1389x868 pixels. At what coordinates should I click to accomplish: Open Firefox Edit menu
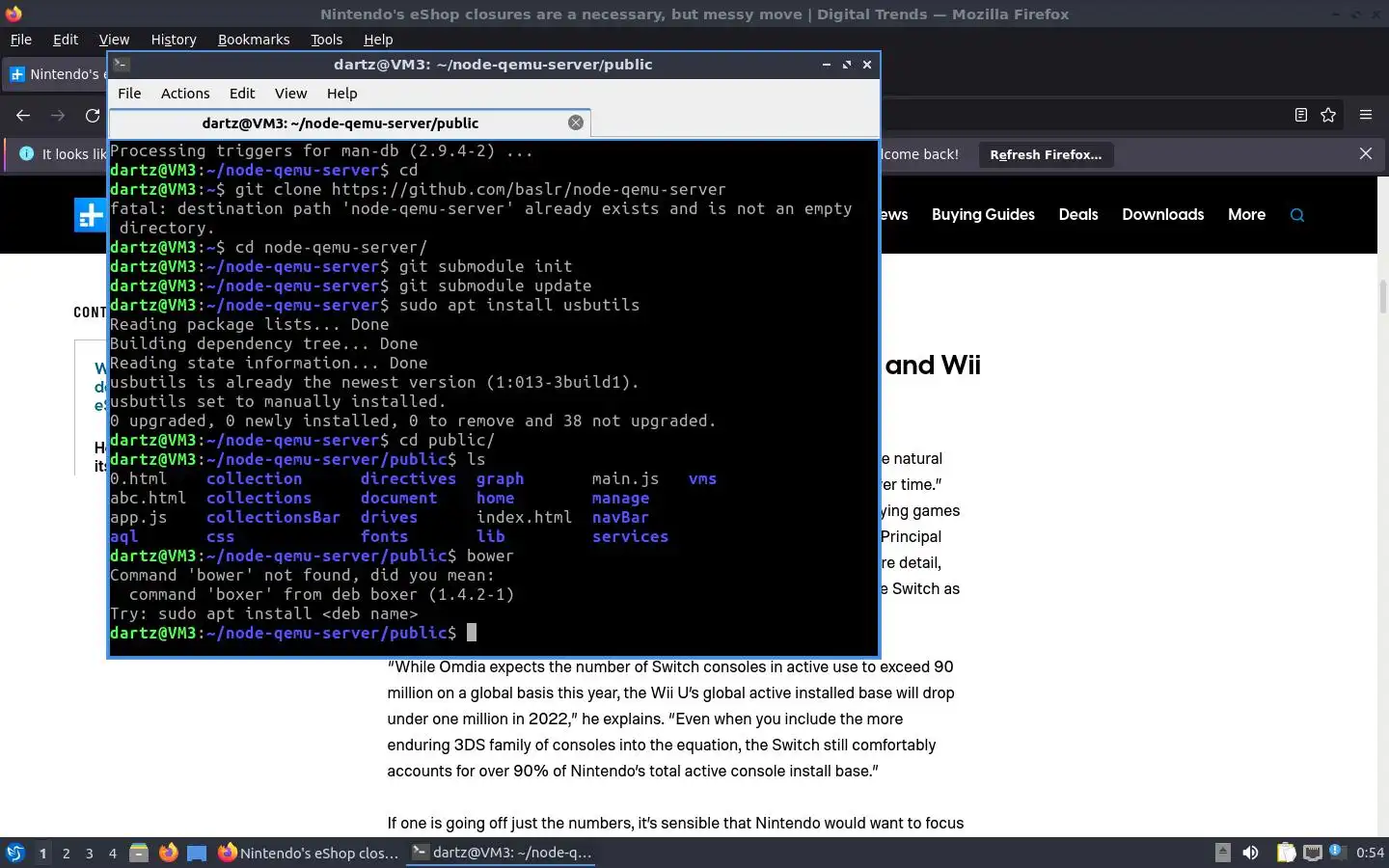pyautogui.click(x=66, y=40)
